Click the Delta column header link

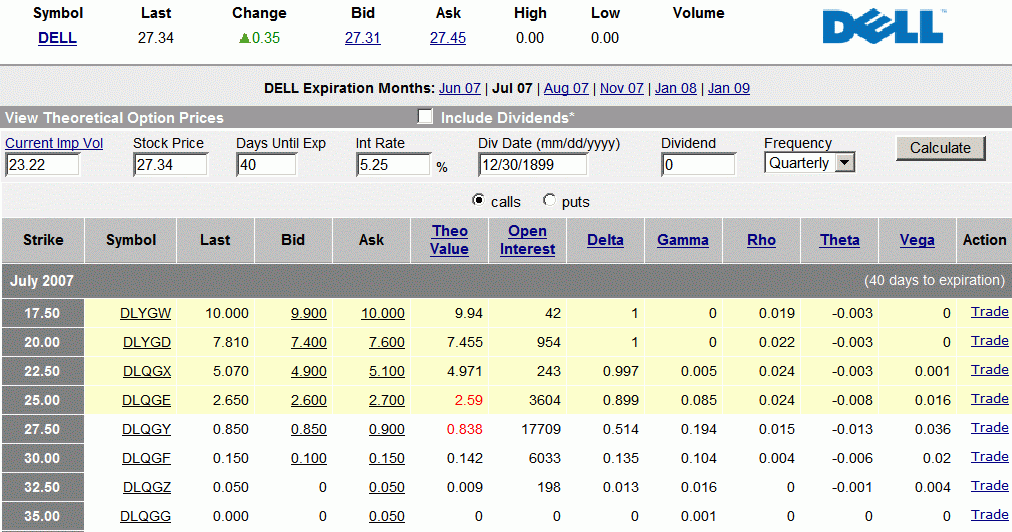click(x=605, y=240)
